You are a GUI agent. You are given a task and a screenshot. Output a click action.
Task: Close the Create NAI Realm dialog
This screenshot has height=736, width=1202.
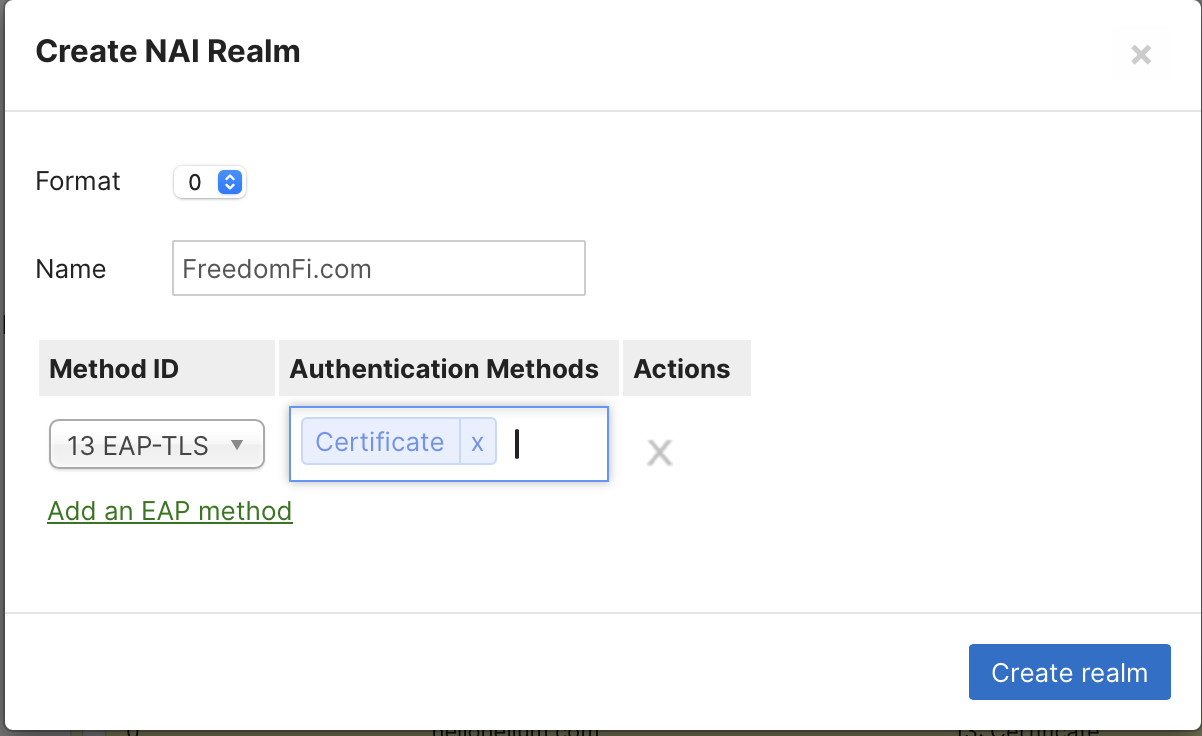tap(1141, 55)
